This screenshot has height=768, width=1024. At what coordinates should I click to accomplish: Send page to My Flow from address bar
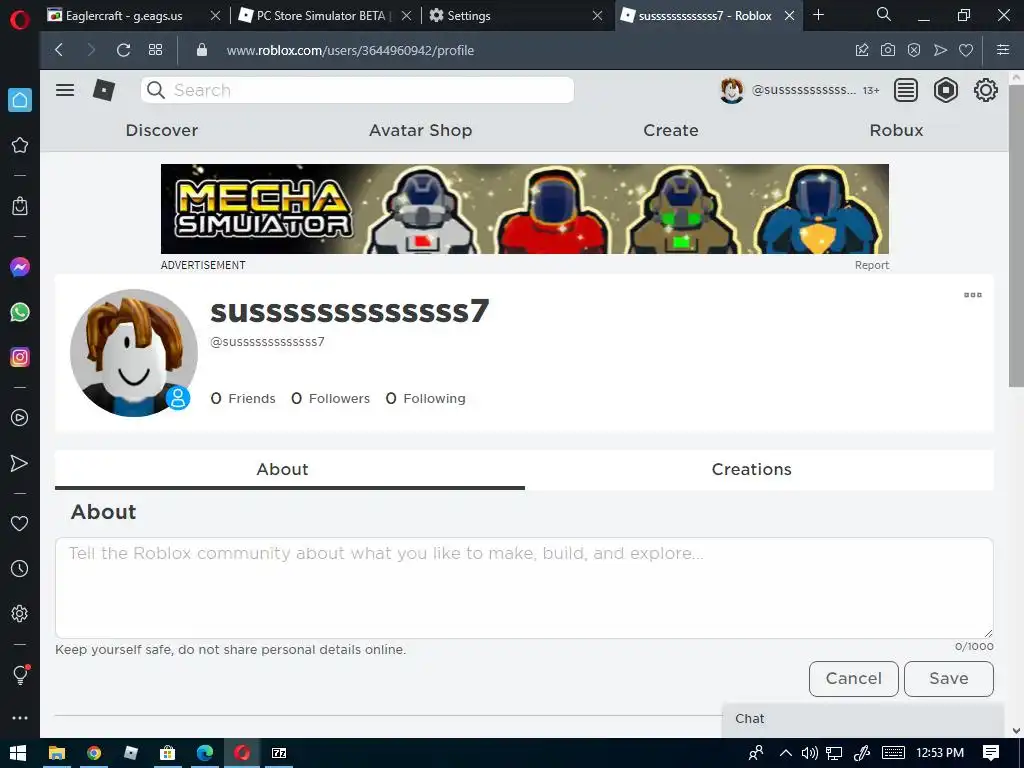pos(940,50)
